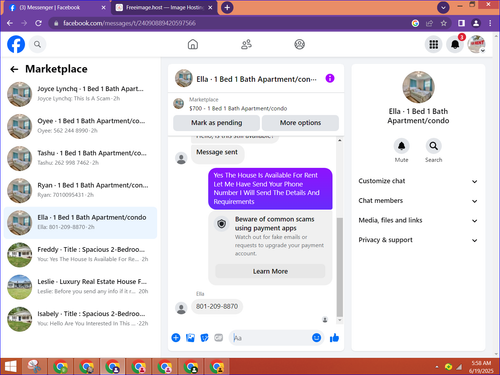Open Windows Start button
The width and height of the screenshot is (500, 375).
pyautogui.click(x=11, y=367)
